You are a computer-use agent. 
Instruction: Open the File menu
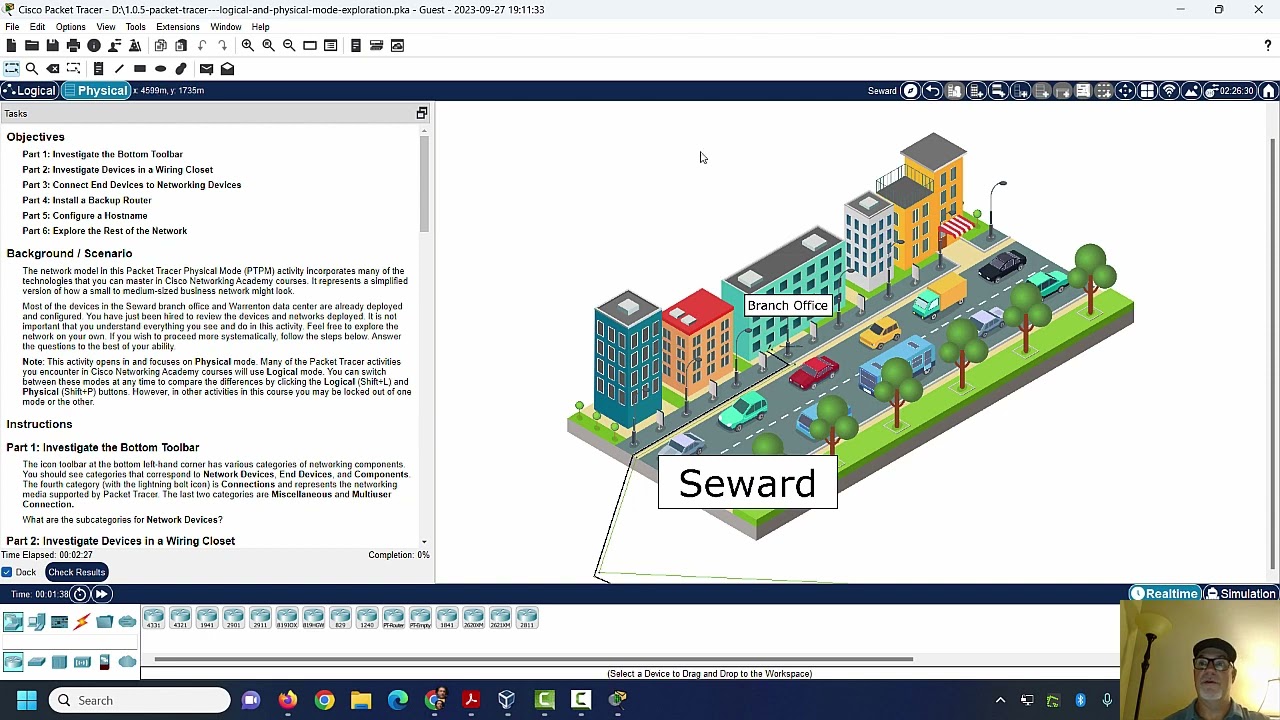click(12, 27)
